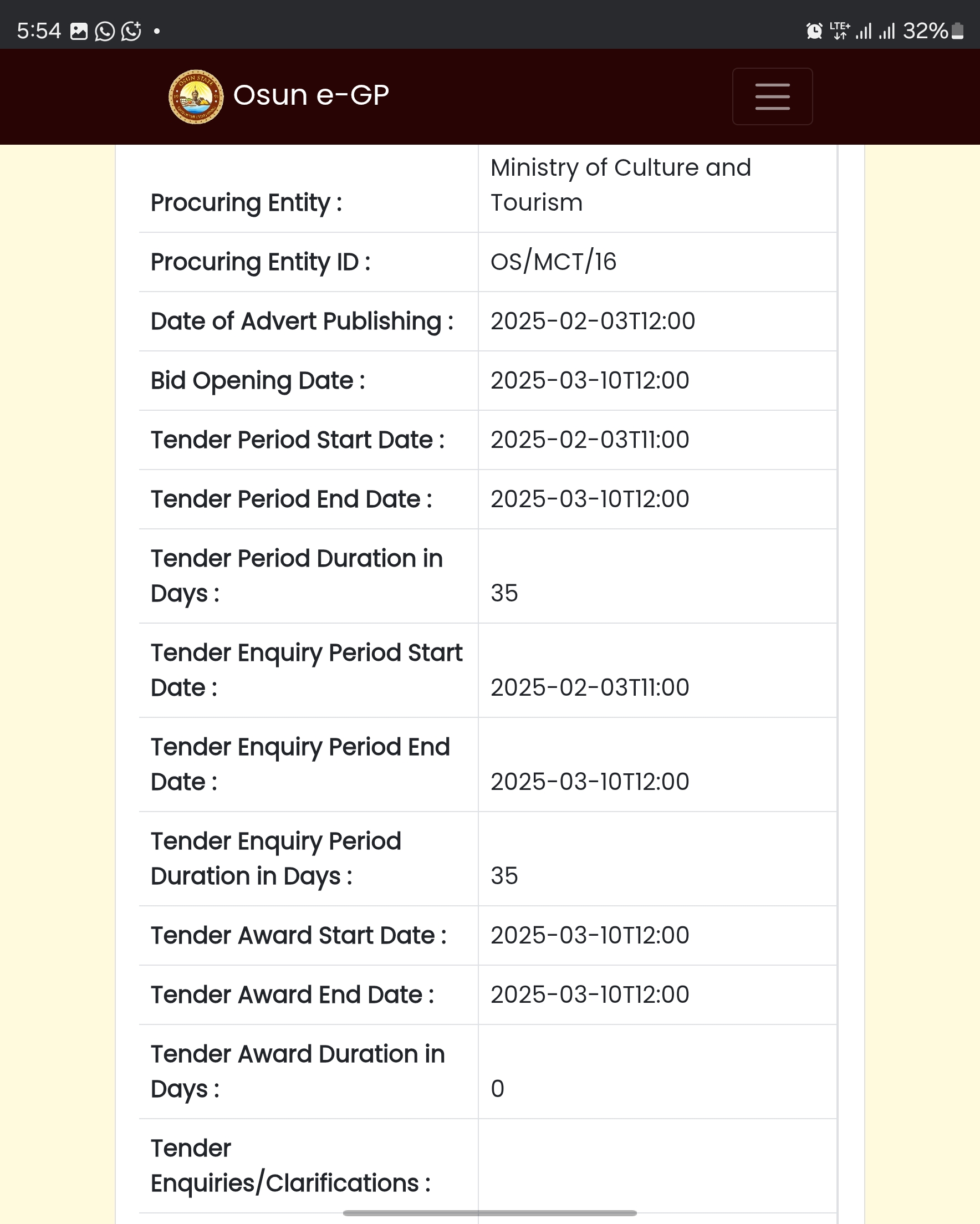Tap the alarm icon in status bar
The image size is (980, 1224).
(814, 30)
